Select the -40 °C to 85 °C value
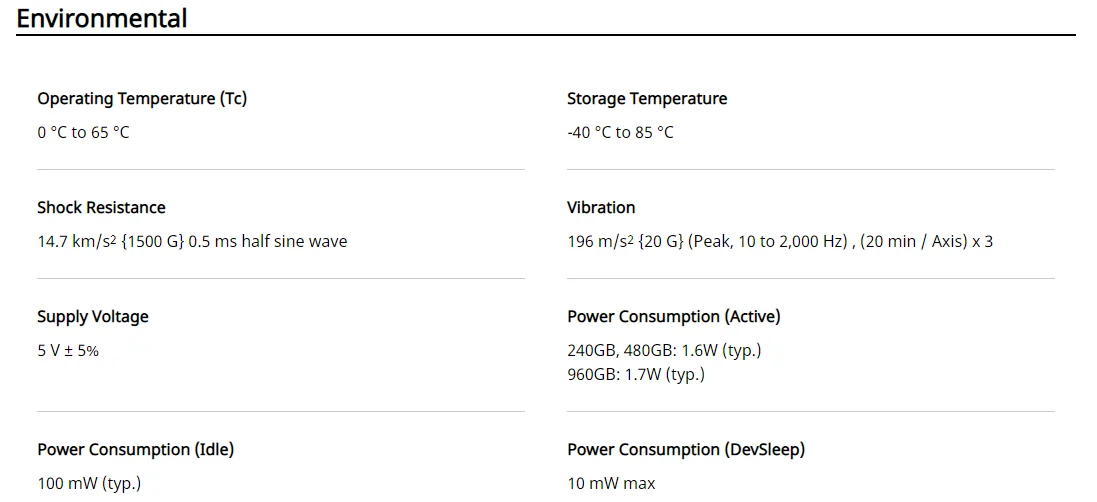 coord(620,132)
